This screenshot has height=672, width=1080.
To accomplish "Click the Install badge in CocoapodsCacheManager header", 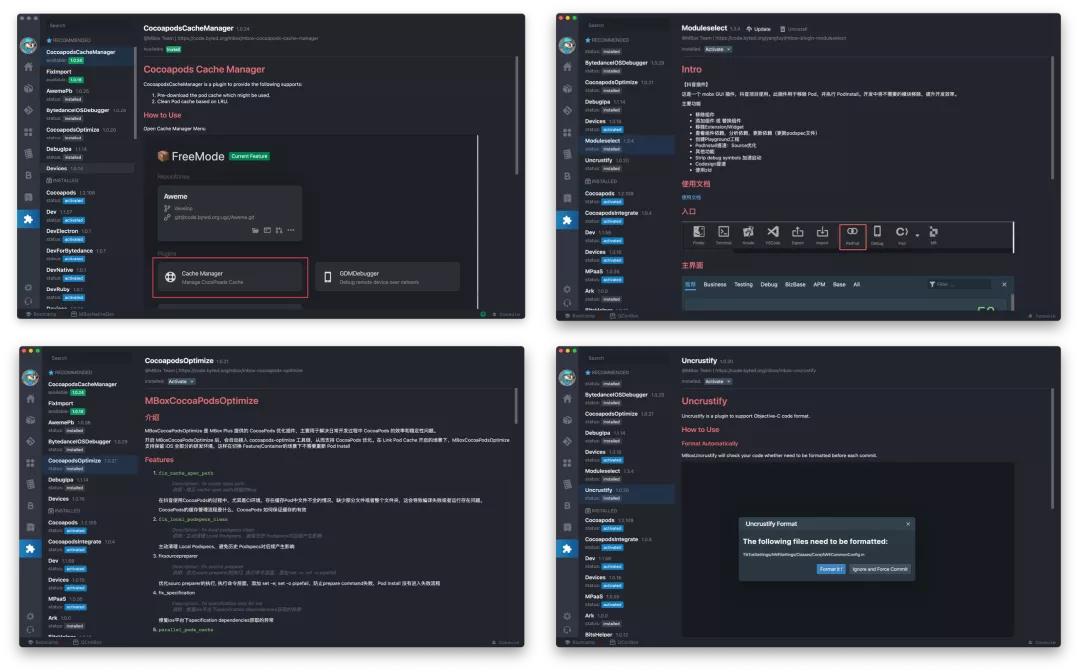I will click(173, 49).
